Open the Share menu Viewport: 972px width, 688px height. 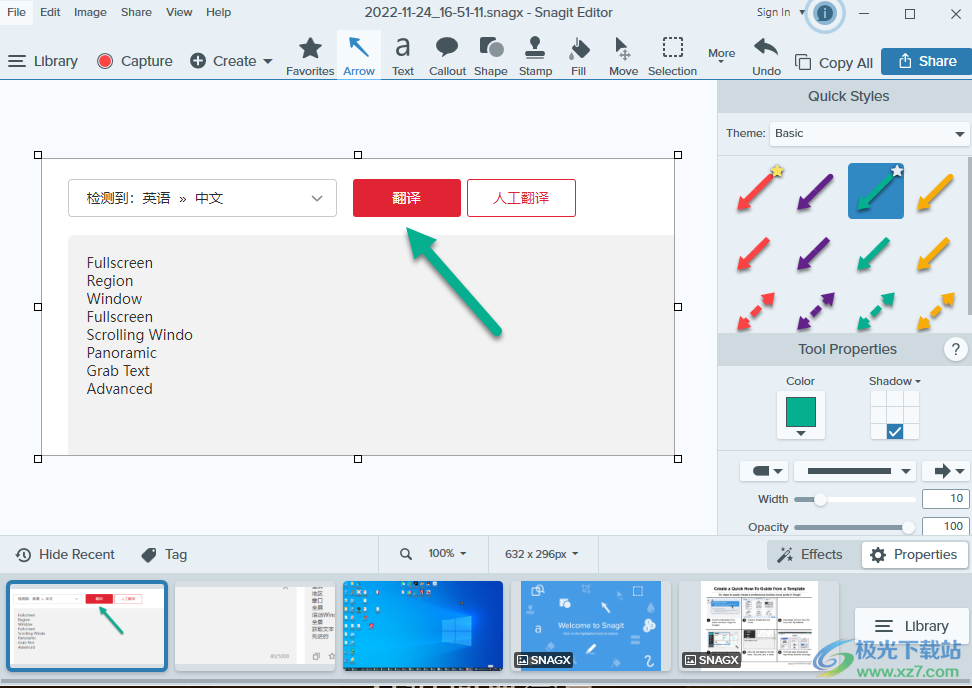coord(136,12)
